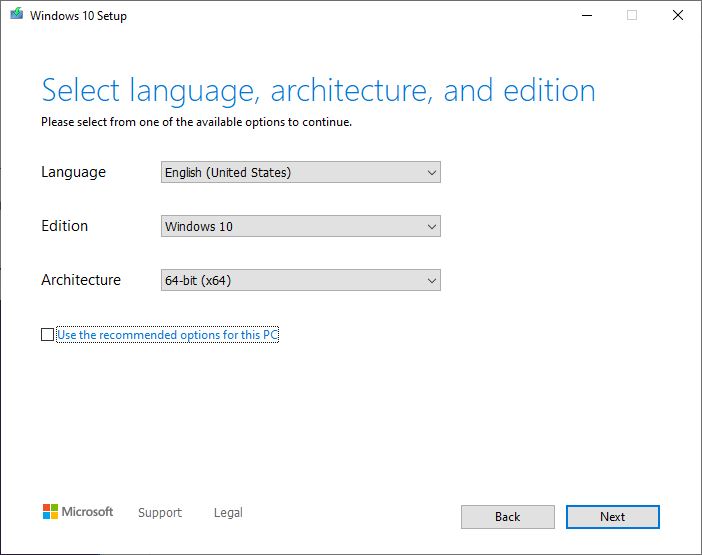Click the 'Language' field label

pyautogui.click(x=73, y=172)
